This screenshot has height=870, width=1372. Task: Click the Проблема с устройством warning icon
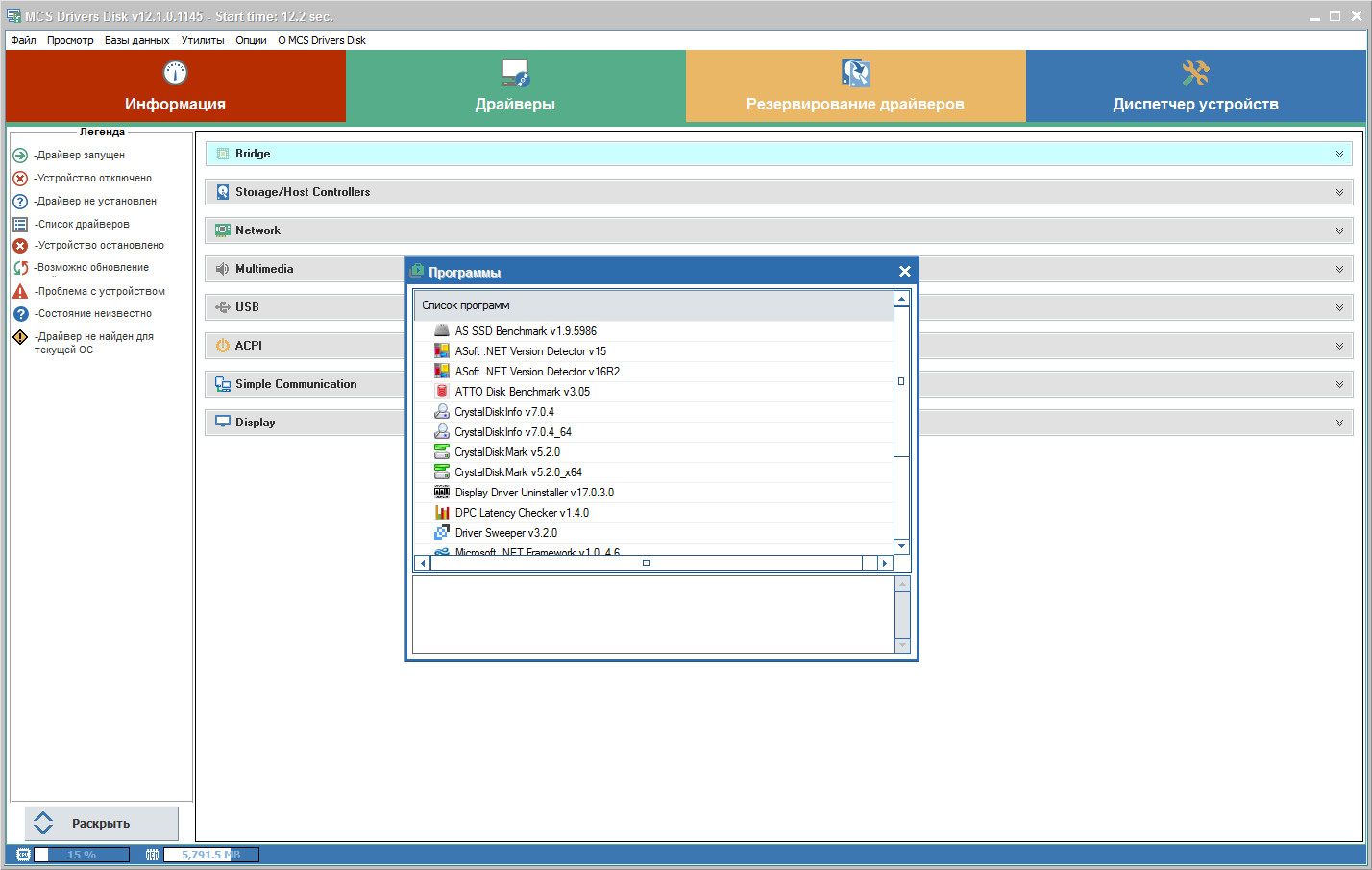(x=20, y=291)
